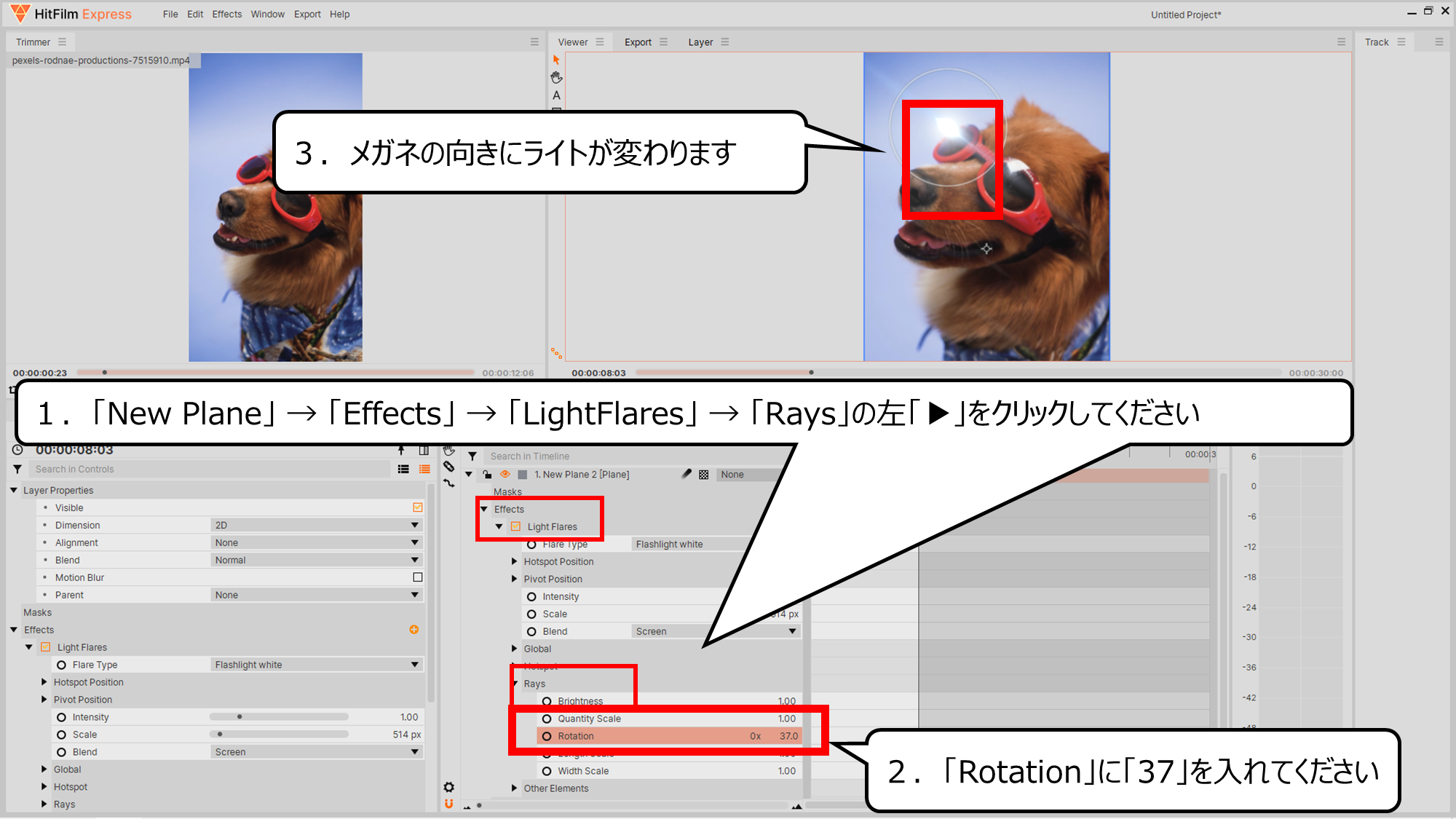1456x819 pixels.
Task: Open the Dimension 2D dropdown
Action: pyautogui.click(x=317, y=525)
